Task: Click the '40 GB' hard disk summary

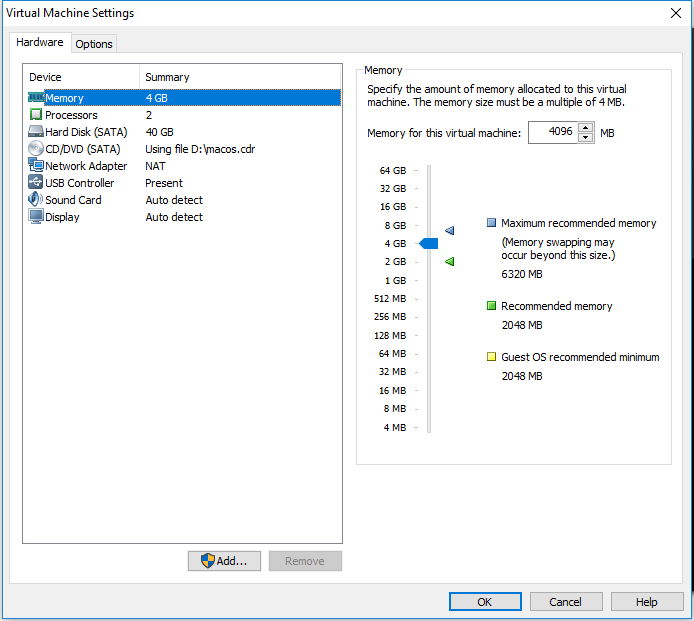Action: point(159,132)
